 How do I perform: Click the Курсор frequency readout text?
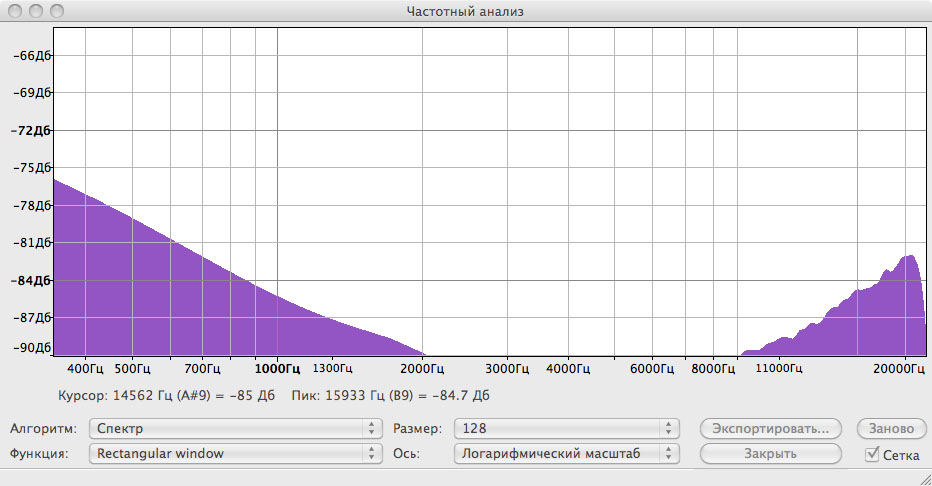click(x=166, y=395)
